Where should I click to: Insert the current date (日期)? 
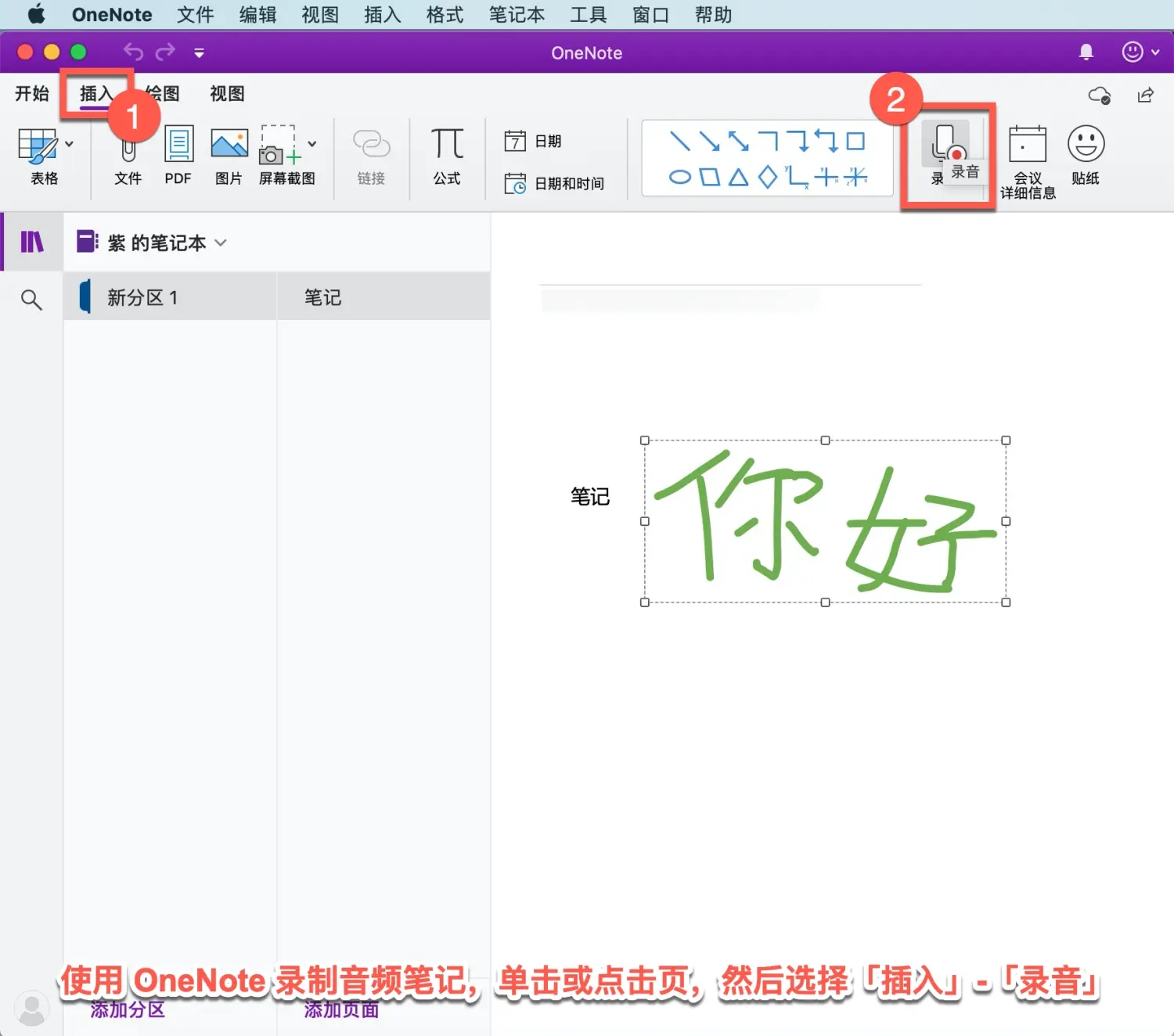point(538,141)
